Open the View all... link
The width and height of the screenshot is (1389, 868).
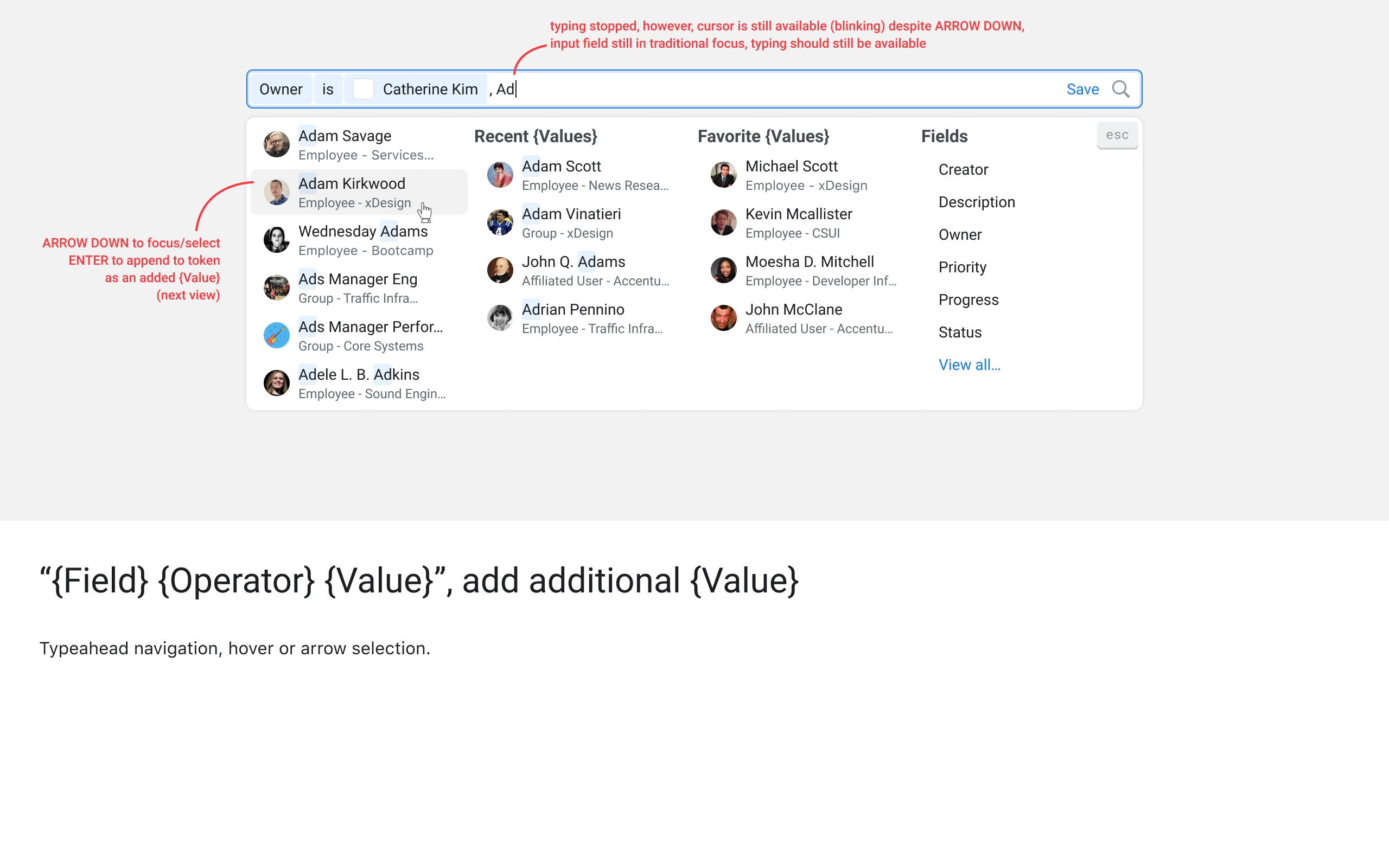tap(969, 365)
